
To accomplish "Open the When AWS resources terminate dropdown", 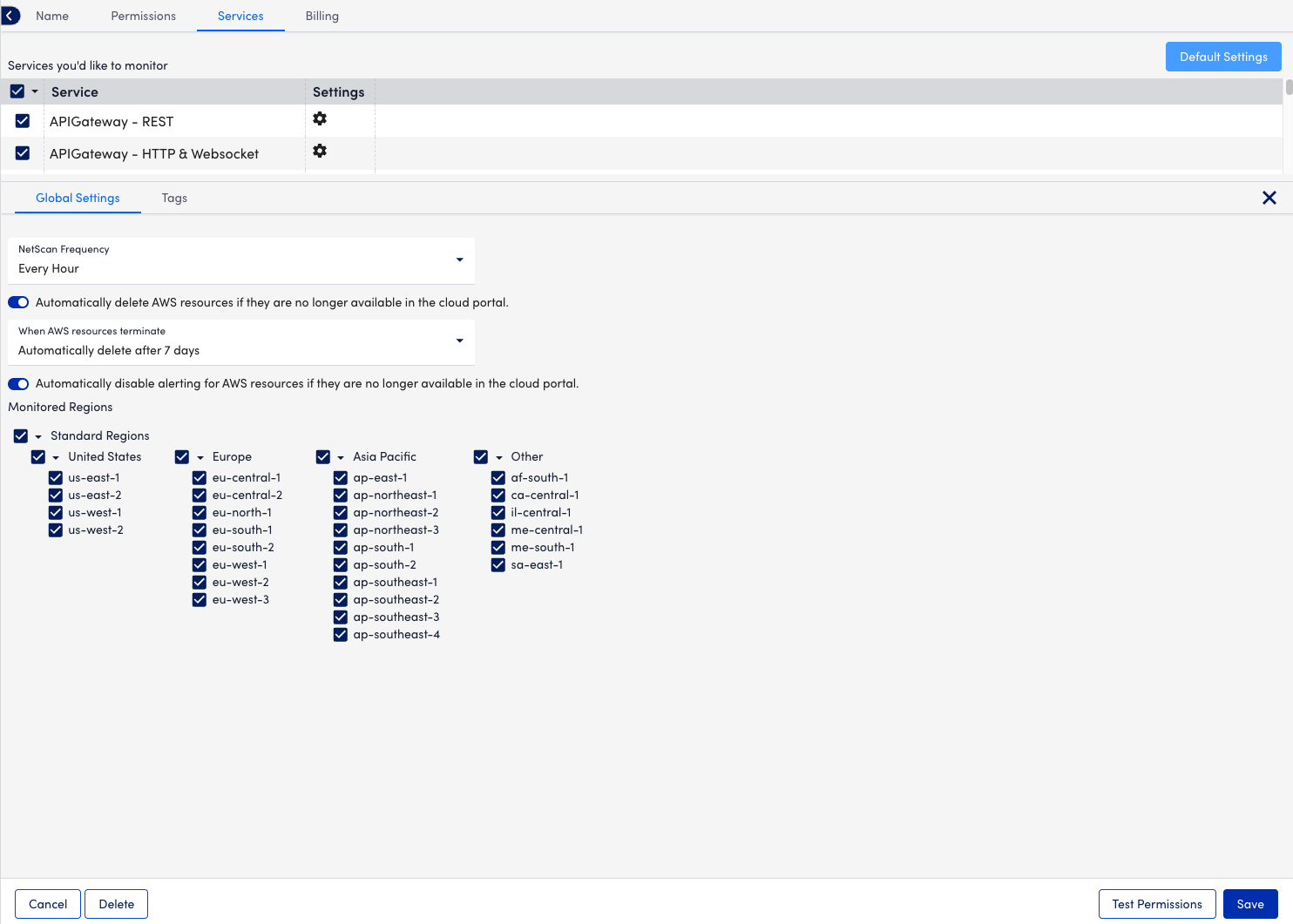I will (x=241, y=342).
